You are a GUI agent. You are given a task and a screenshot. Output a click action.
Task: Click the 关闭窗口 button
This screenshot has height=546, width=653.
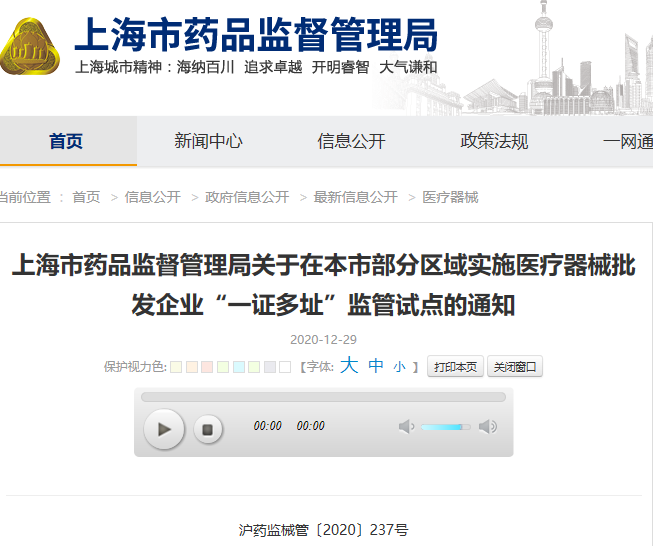coord(515,366)
